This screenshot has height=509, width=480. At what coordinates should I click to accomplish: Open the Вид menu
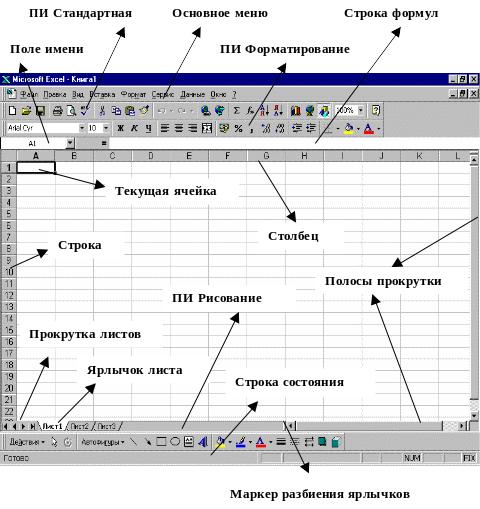[x=78, y=95]
